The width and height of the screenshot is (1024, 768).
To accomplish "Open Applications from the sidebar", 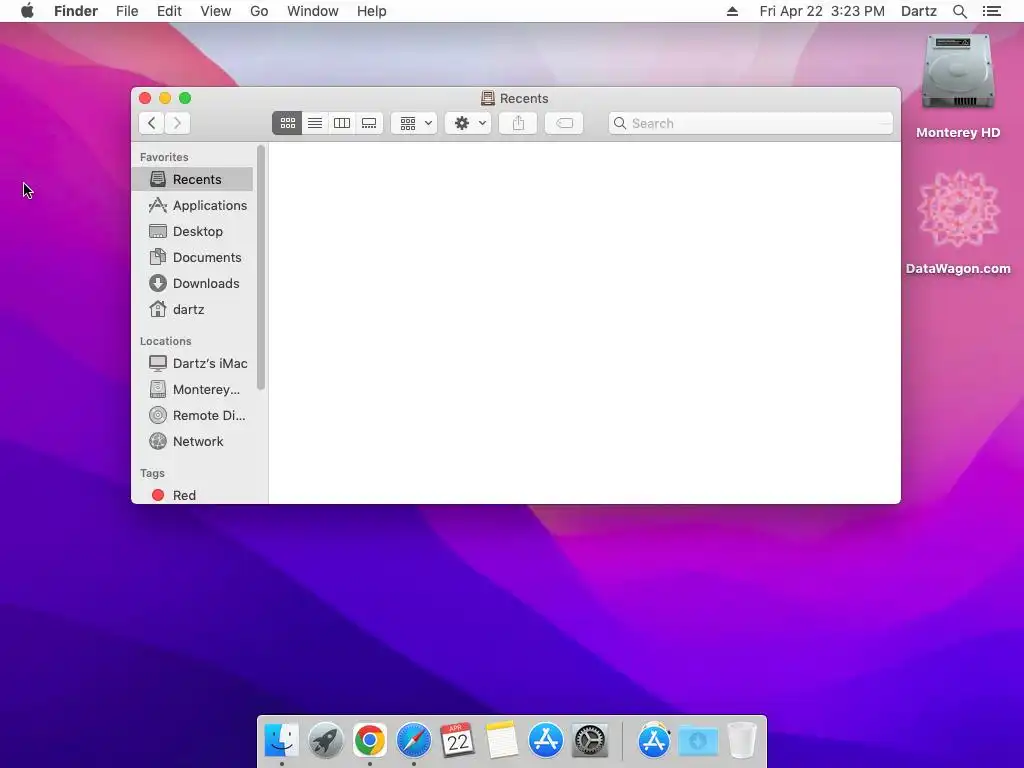I will click(x=192, y=206).
